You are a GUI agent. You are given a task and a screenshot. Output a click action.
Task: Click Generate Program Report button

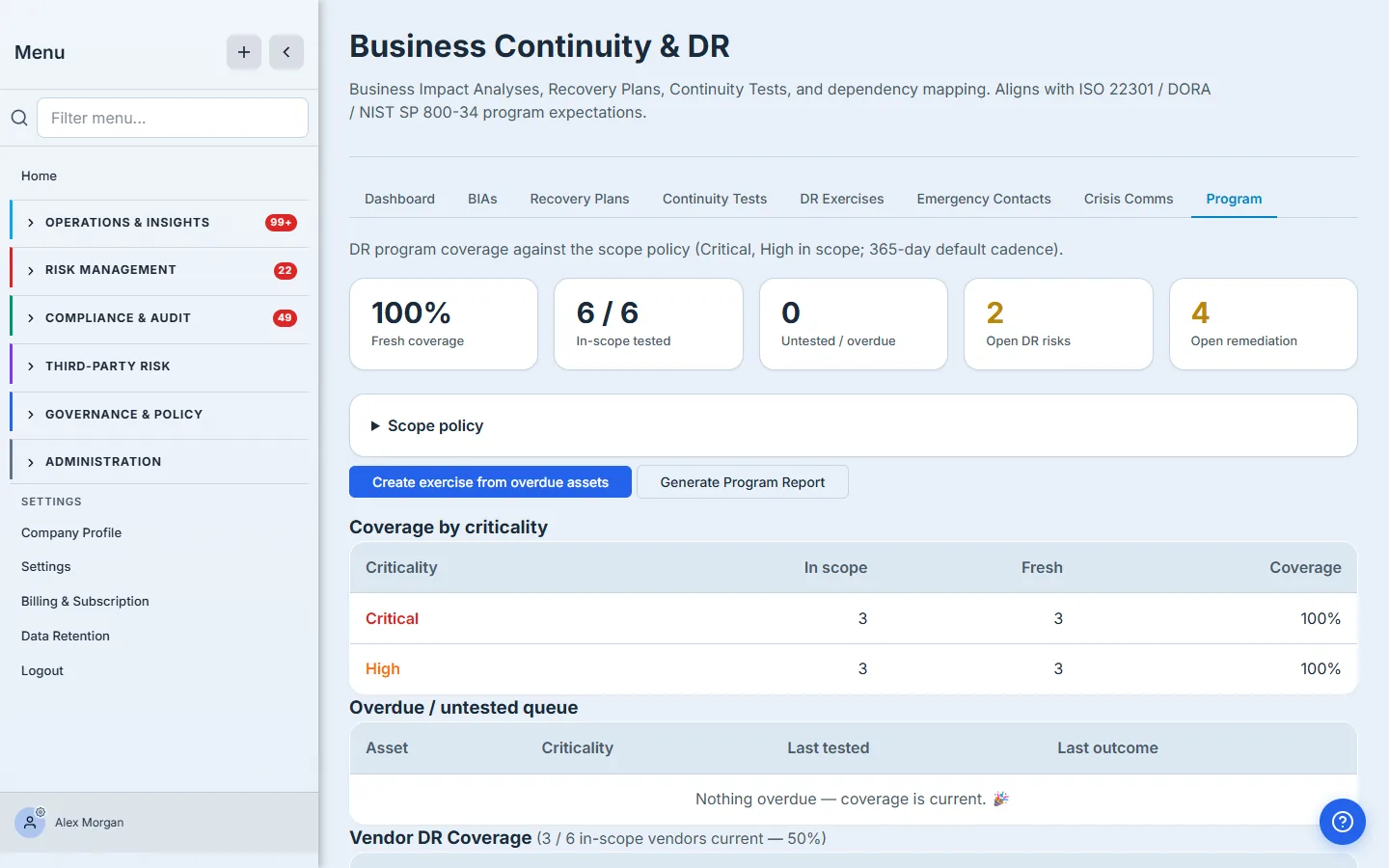coord(743,482)
